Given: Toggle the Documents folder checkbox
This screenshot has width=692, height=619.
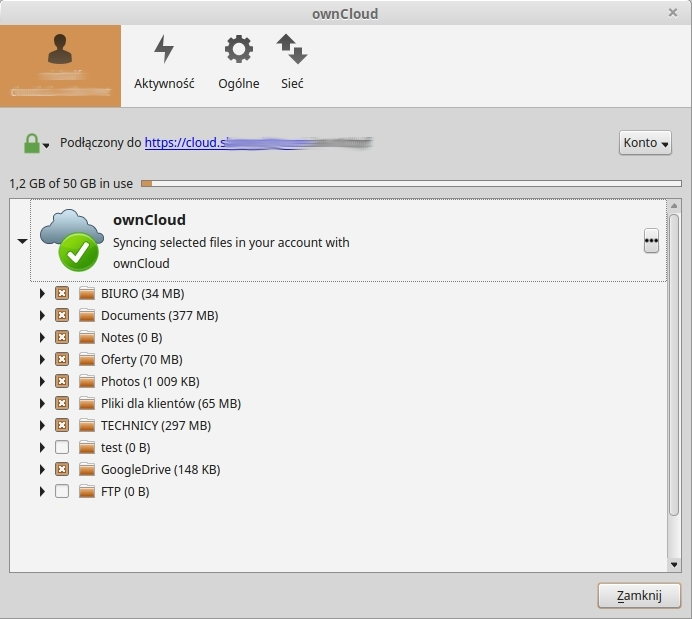Looking at the screenshot, I should click(x=62, y=315).
